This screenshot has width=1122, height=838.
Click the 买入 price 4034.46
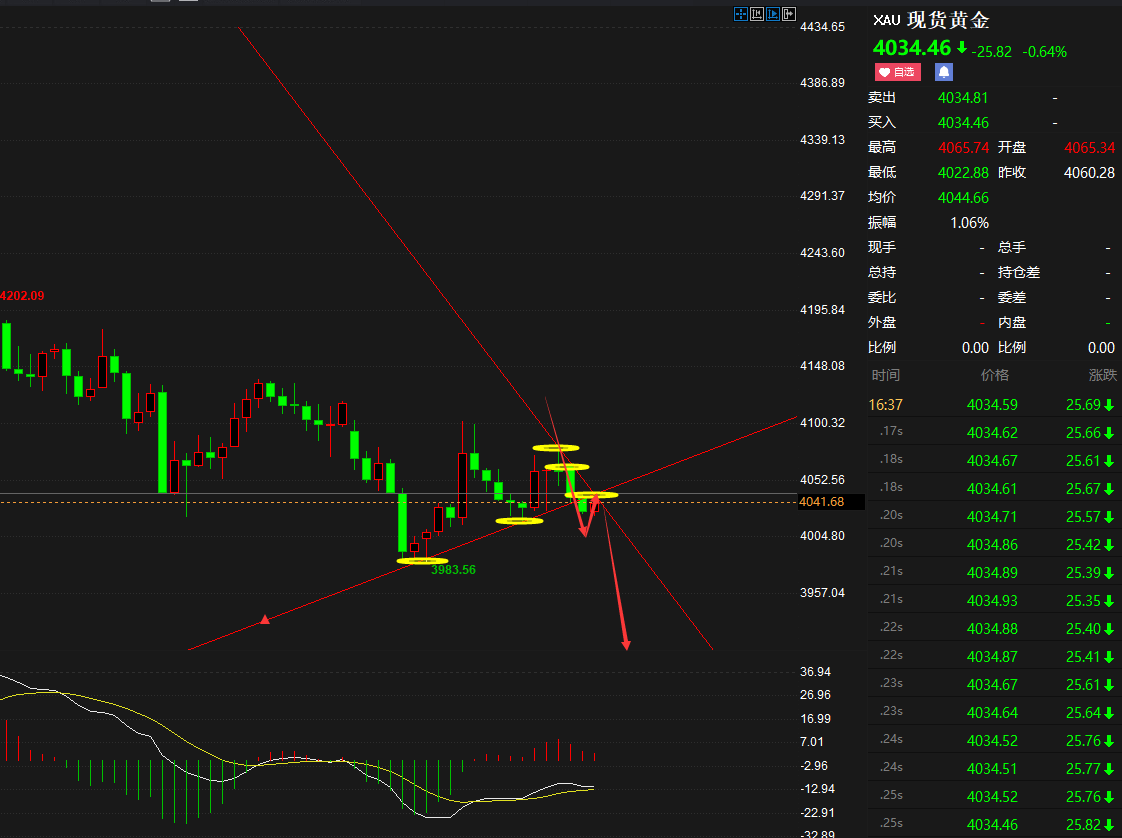[962, 123]
